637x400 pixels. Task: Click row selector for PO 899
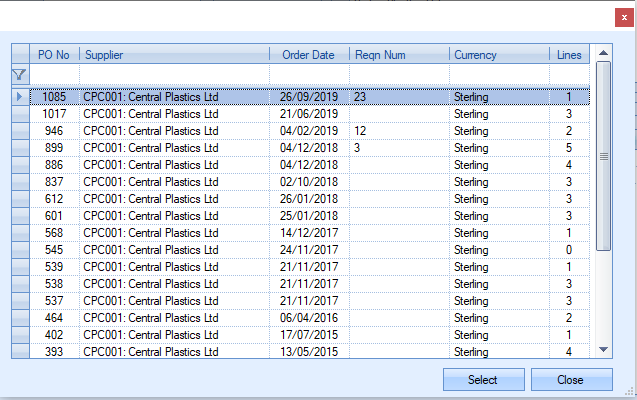click(19, 148)
